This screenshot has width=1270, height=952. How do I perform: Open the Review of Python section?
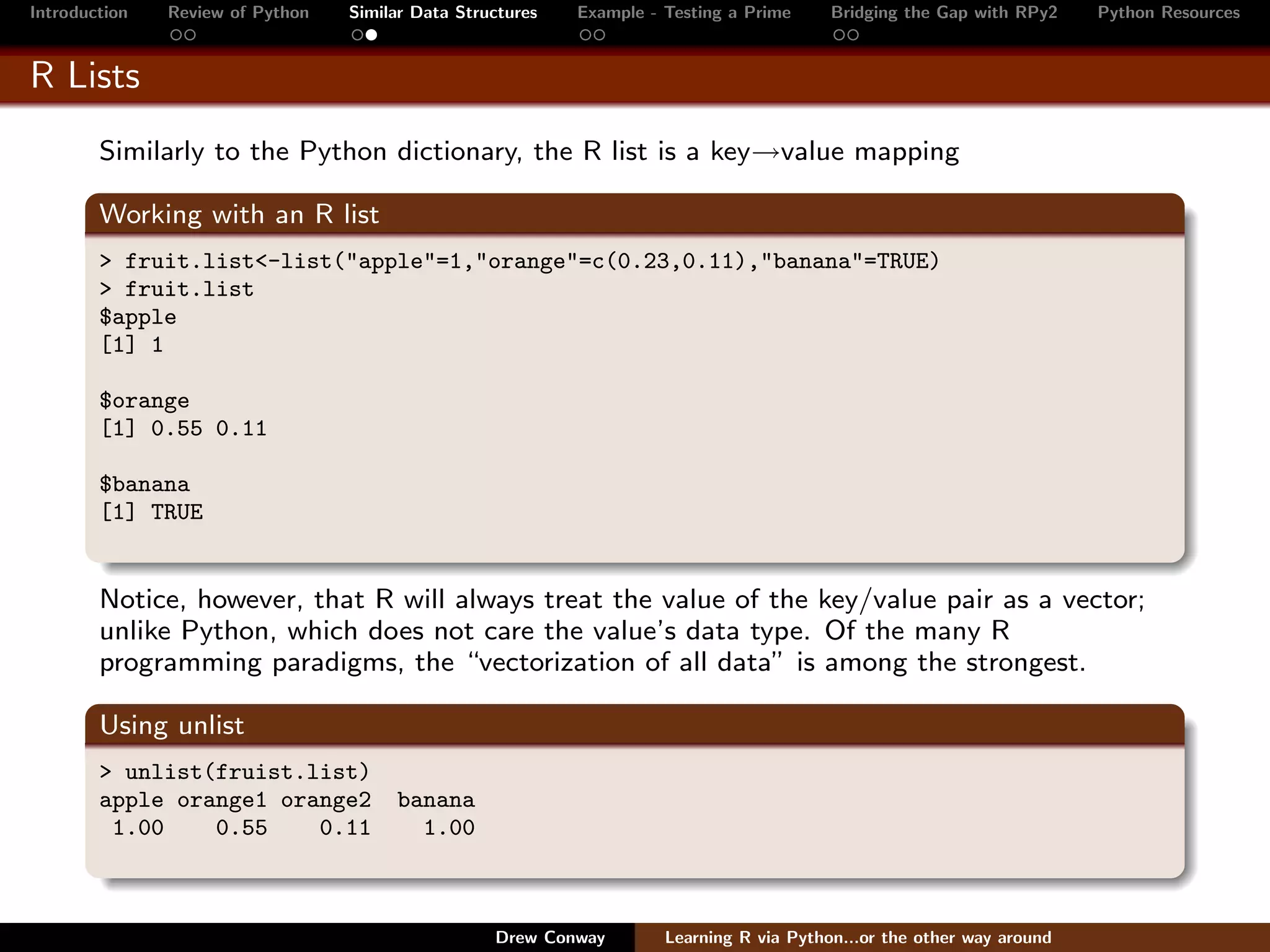point(238,12)
